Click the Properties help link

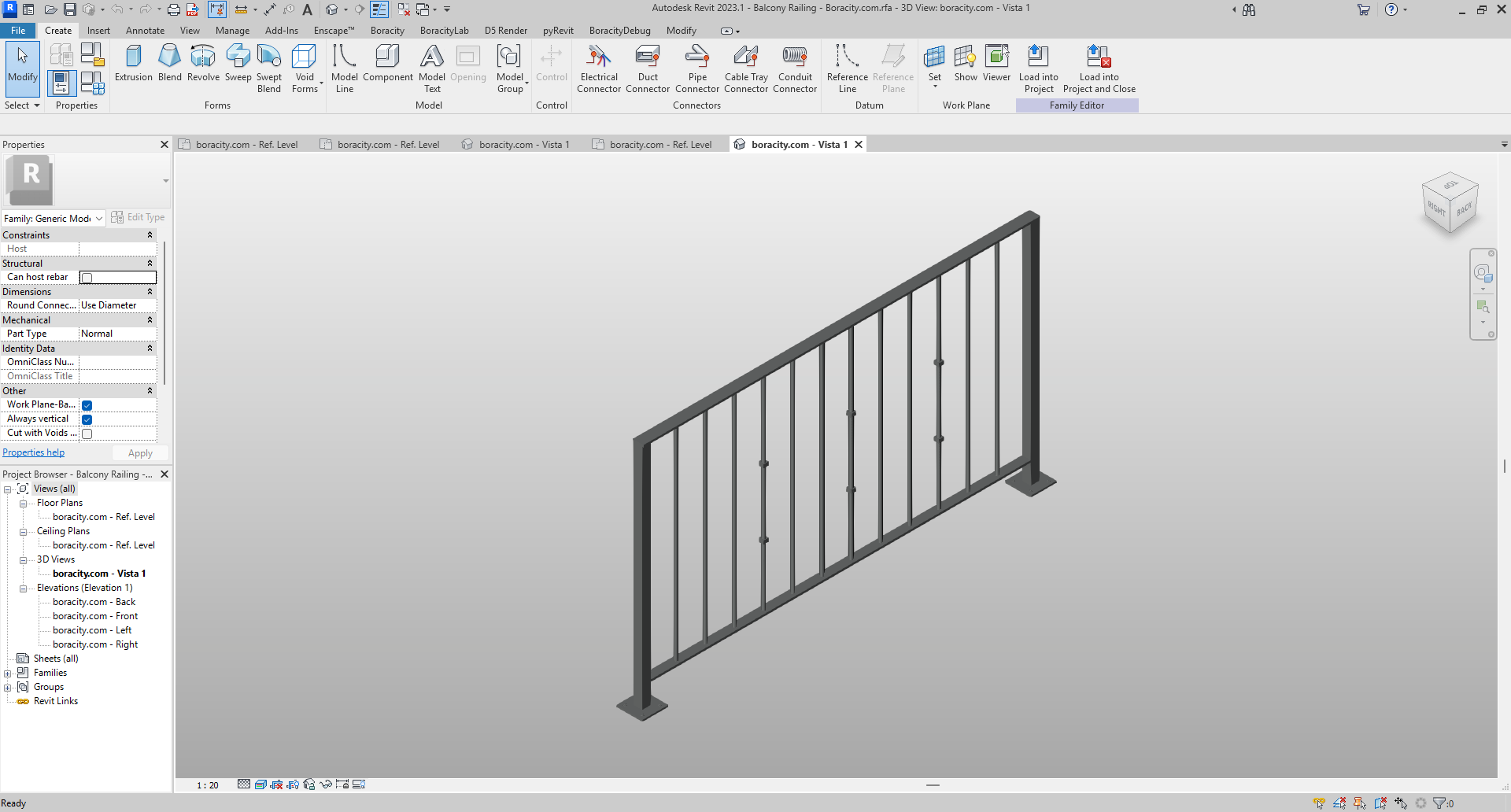34,452
